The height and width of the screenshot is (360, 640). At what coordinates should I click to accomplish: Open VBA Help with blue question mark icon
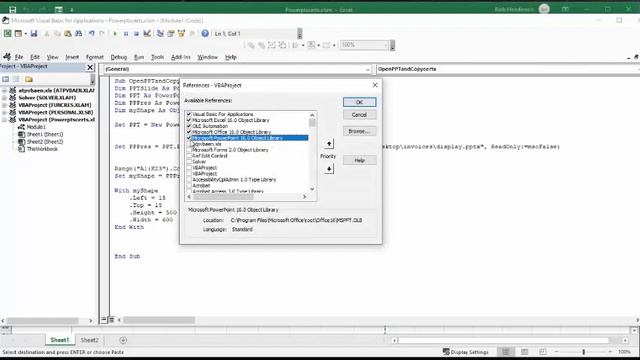[x=205, y=33]
